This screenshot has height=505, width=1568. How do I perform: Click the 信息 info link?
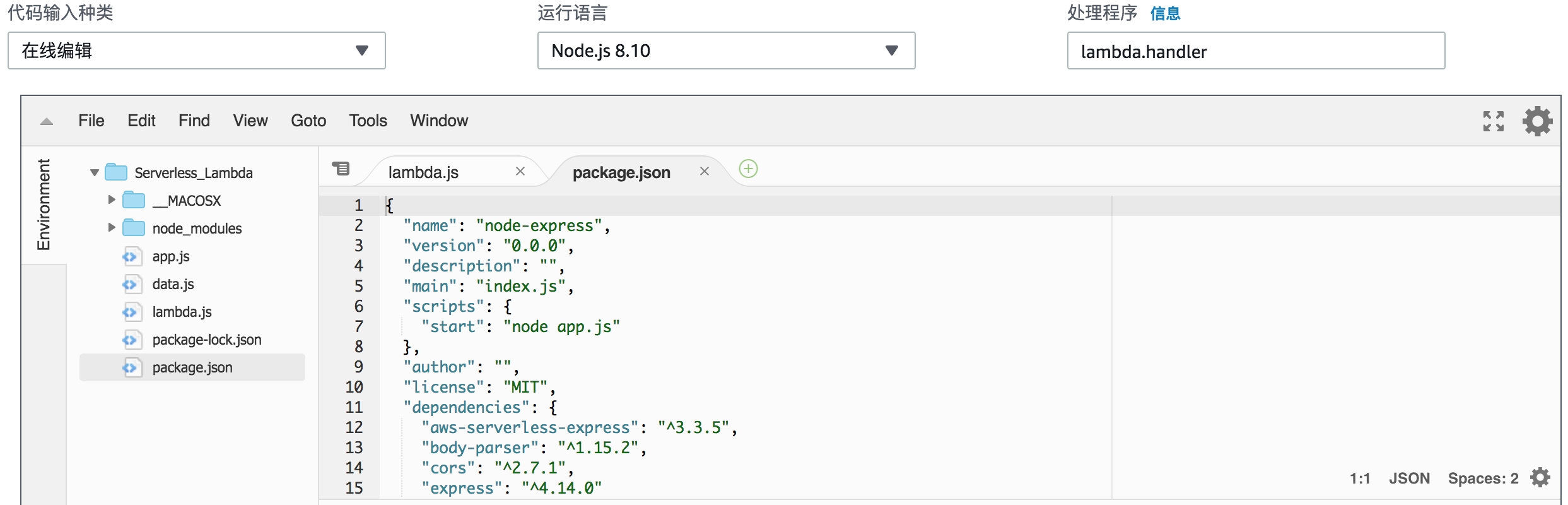point(1165,13)
